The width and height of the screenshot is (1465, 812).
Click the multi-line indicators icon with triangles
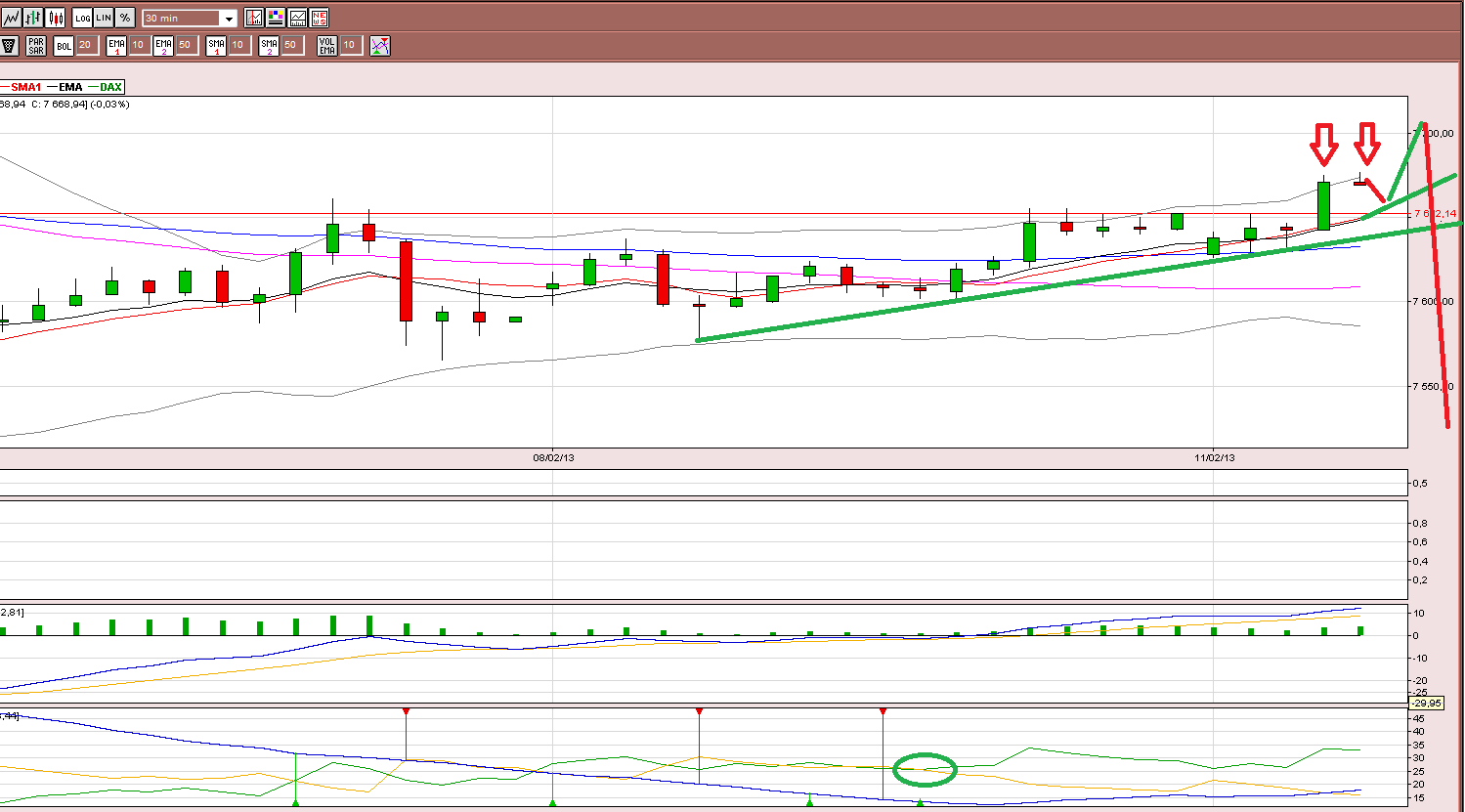click(x=380, y=45)
